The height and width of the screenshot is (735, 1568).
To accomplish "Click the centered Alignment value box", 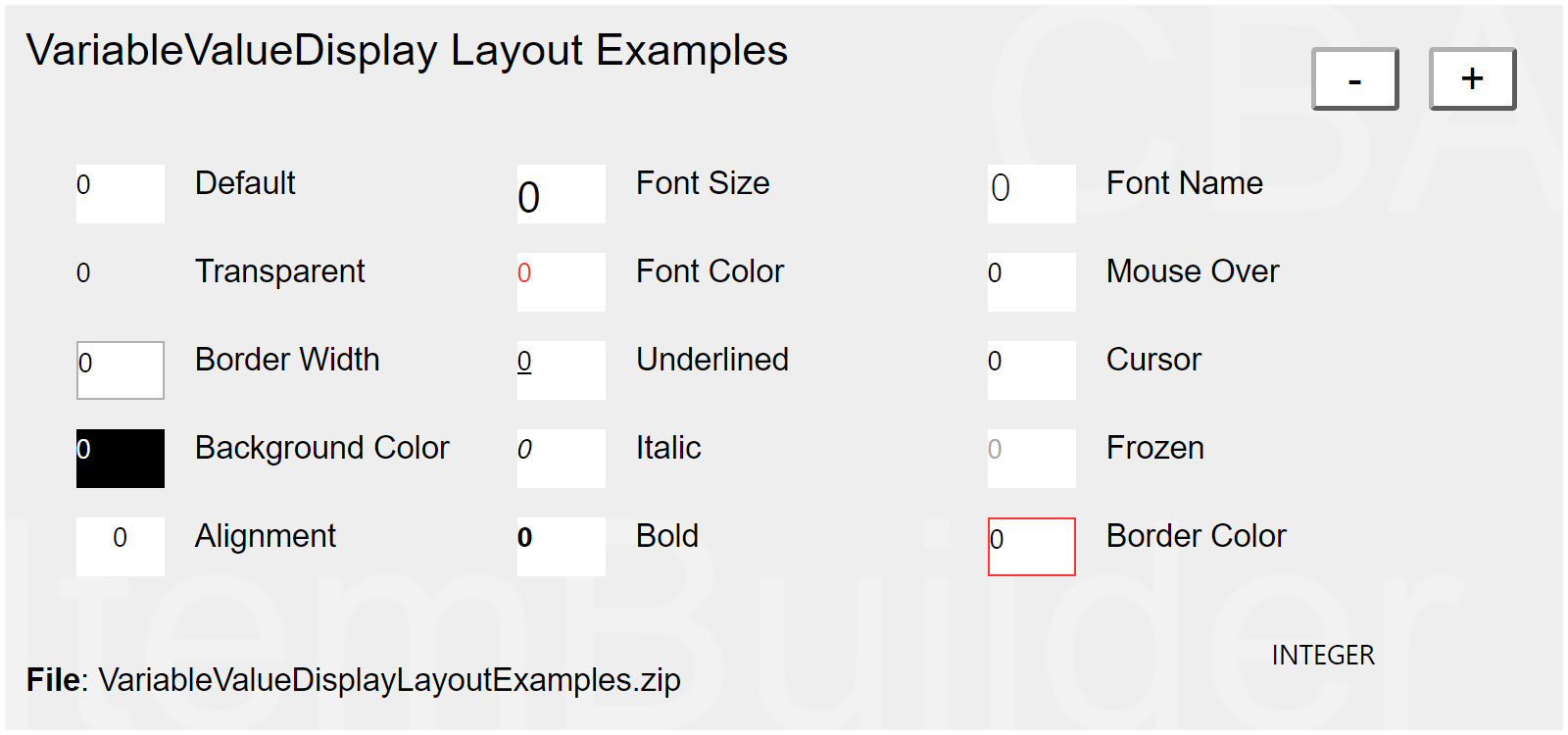I will (120, 546).
